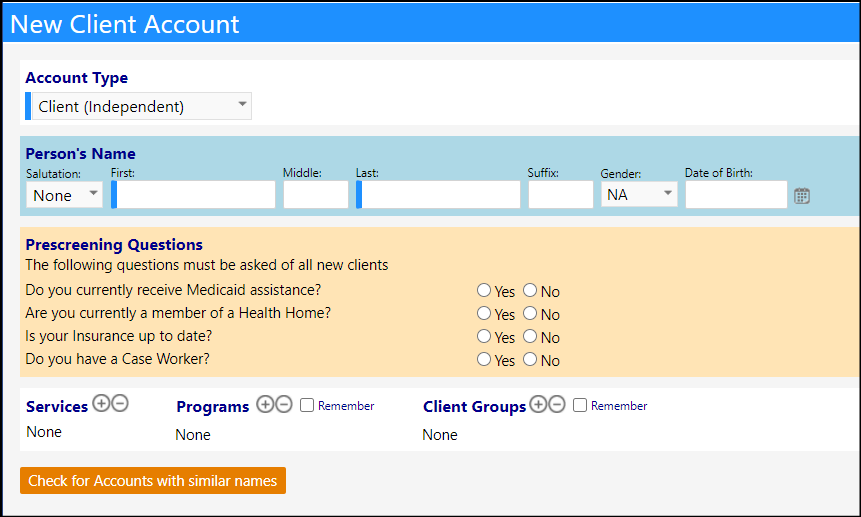Viewport: 861px width, 517px height.
Task: Select Yes for Medicaid assistance question
Action: point(484,290)
